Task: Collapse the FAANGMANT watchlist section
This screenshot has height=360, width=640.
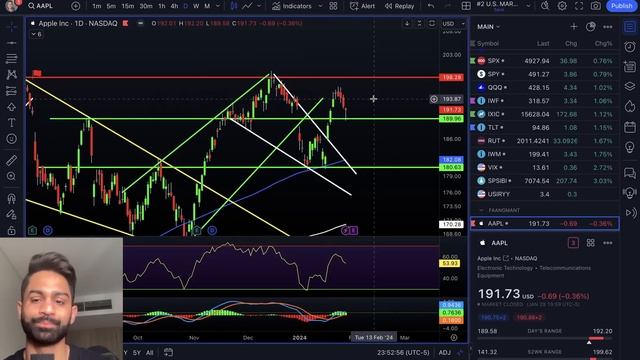Action: tap(482, 210)
